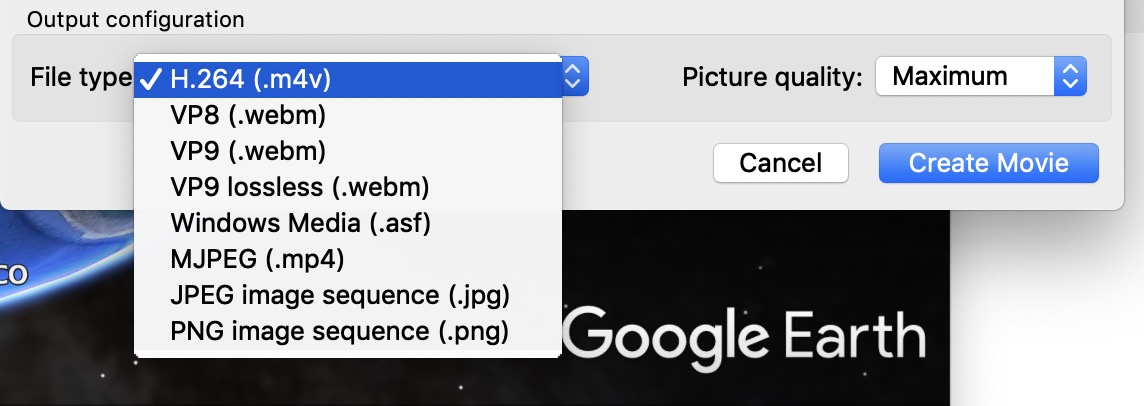Click the File type dropdown arrows

click(574, 76)
